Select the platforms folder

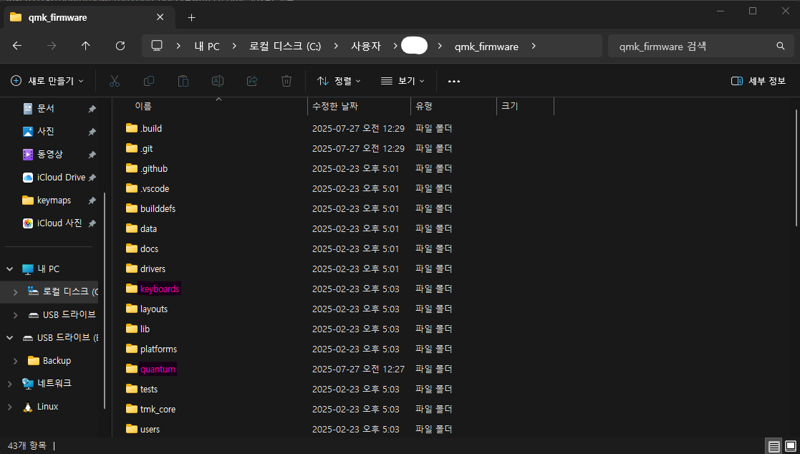[158, 349]
